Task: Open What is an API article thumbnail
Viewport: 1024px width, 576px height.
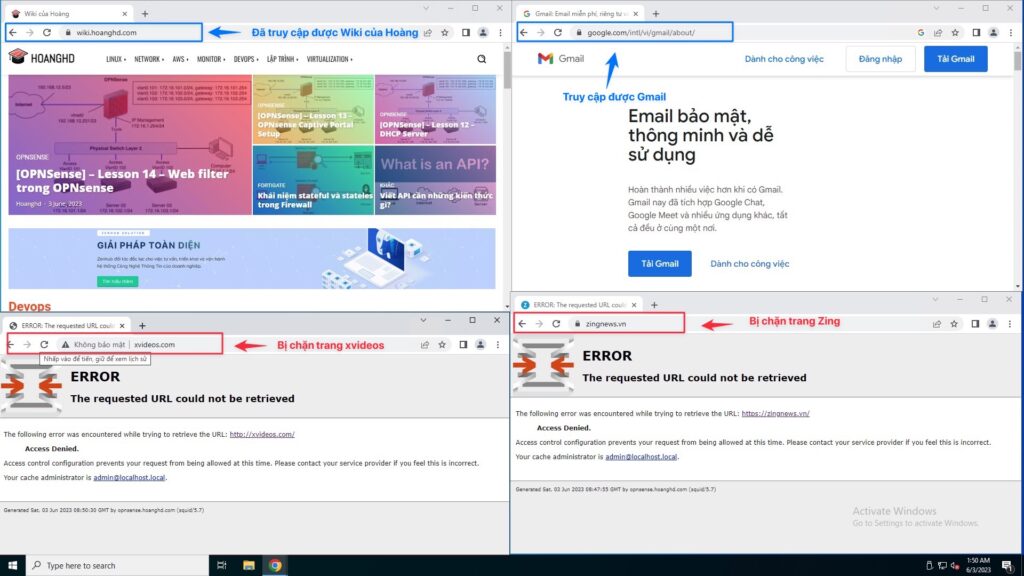Action: tap(435, 180)
